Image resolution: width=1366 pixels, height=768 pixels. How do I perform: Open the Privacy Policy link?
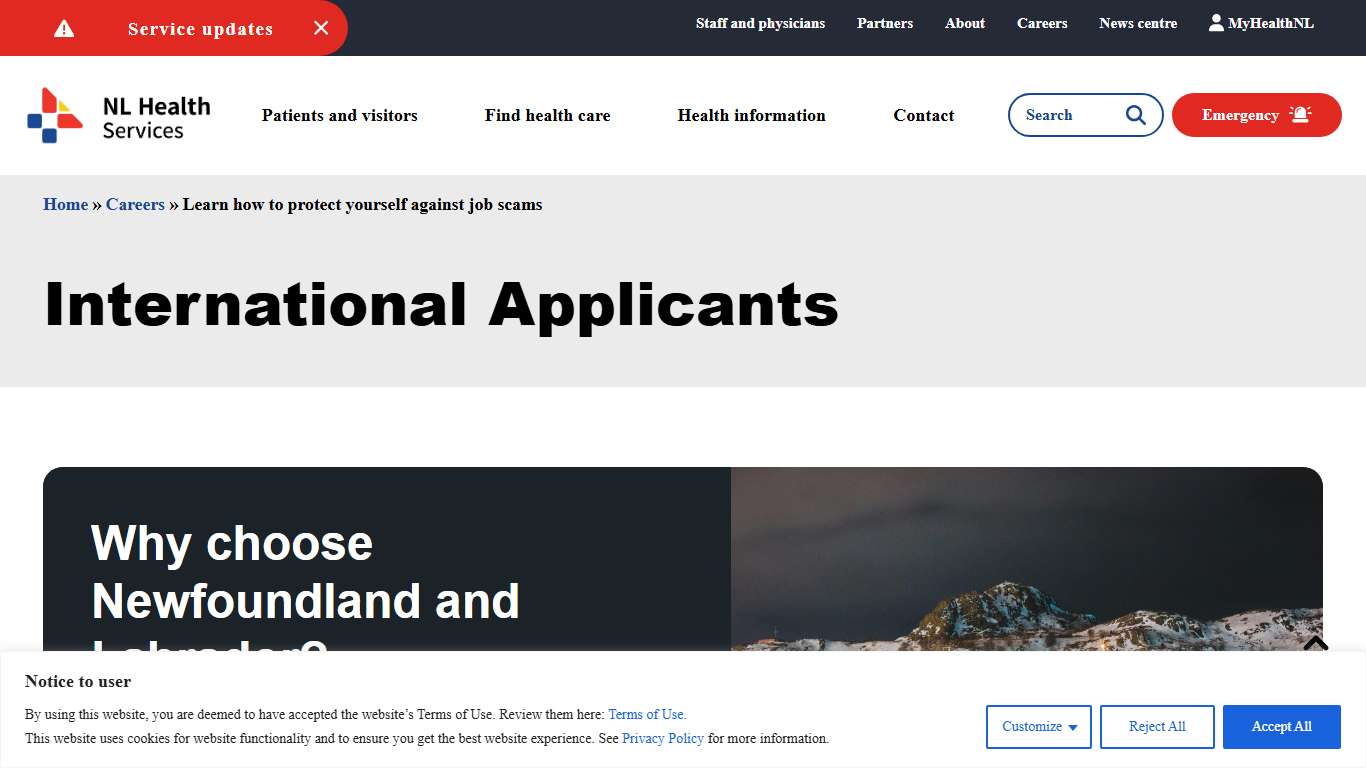click(x=663, y=739)
